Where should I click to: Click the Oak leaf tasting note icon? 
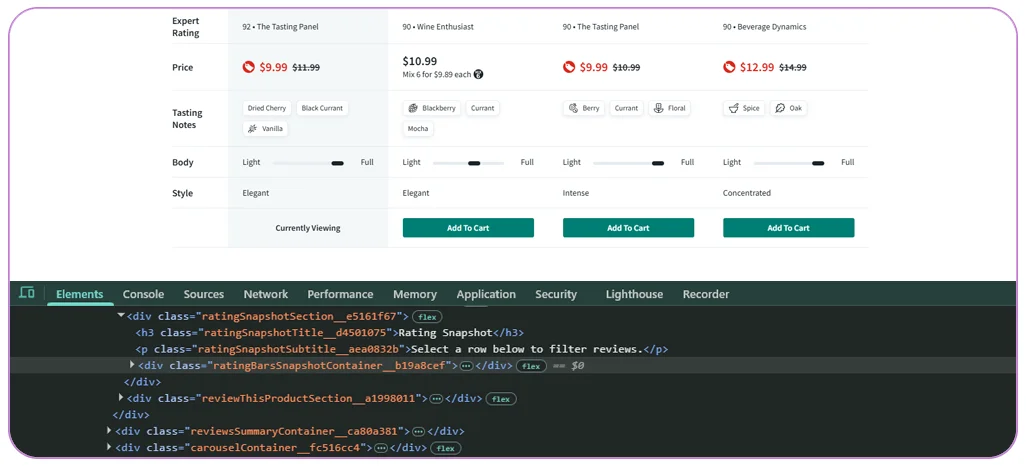tap(780, 109)
